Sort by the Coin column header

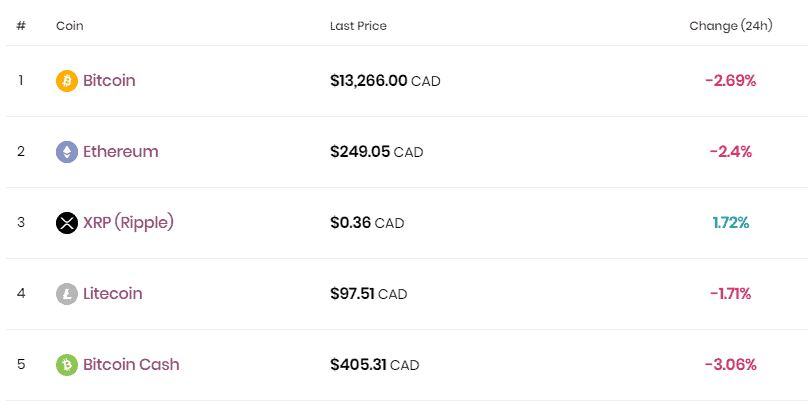70,26
